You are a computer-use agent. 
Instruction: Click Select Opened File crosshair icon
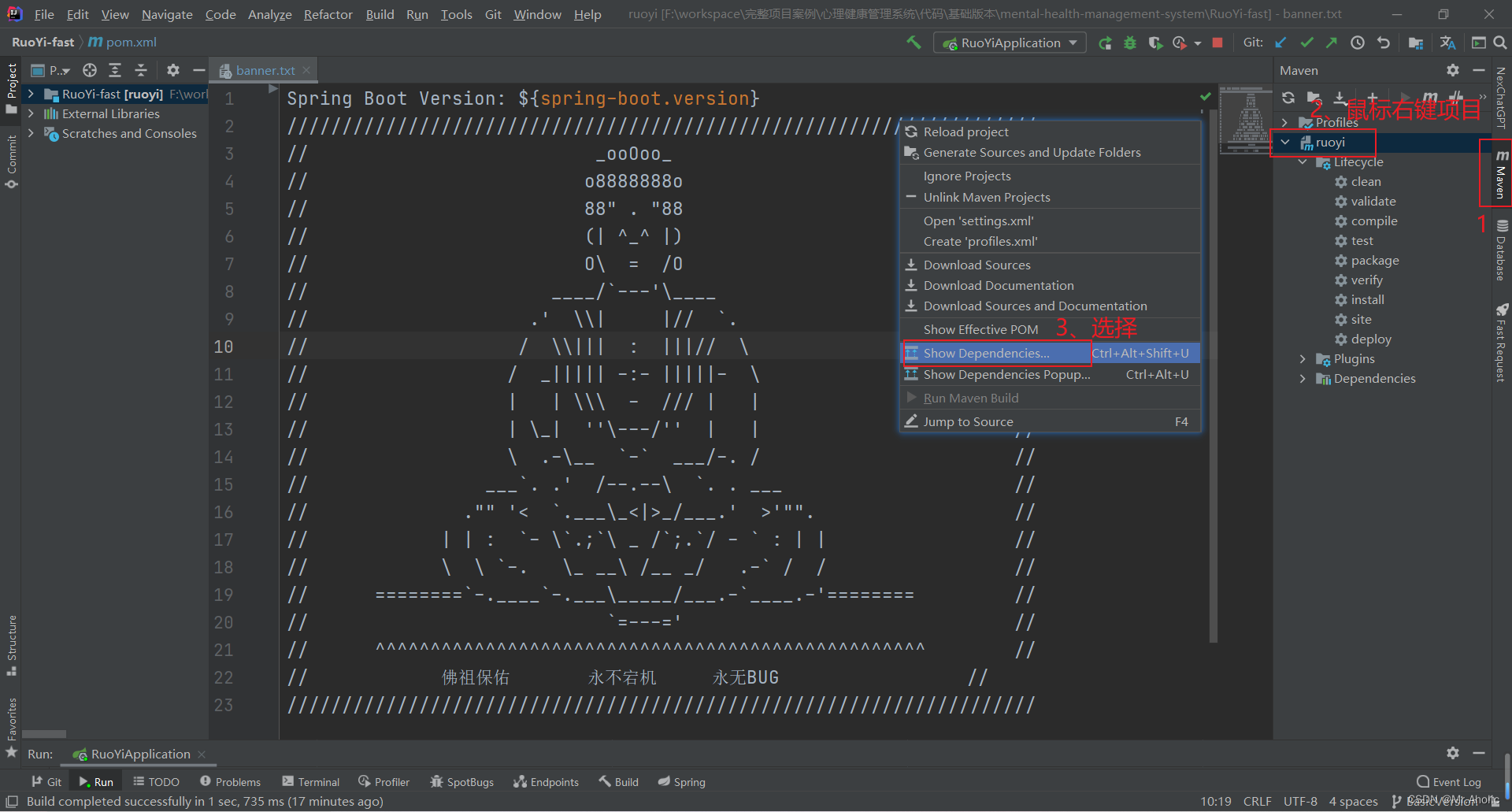[x=90, y=70]
